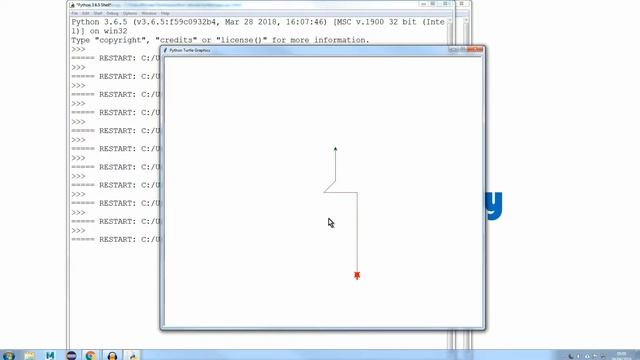
Task: Open the blue M app in taskbar
Action: [50, 356]
